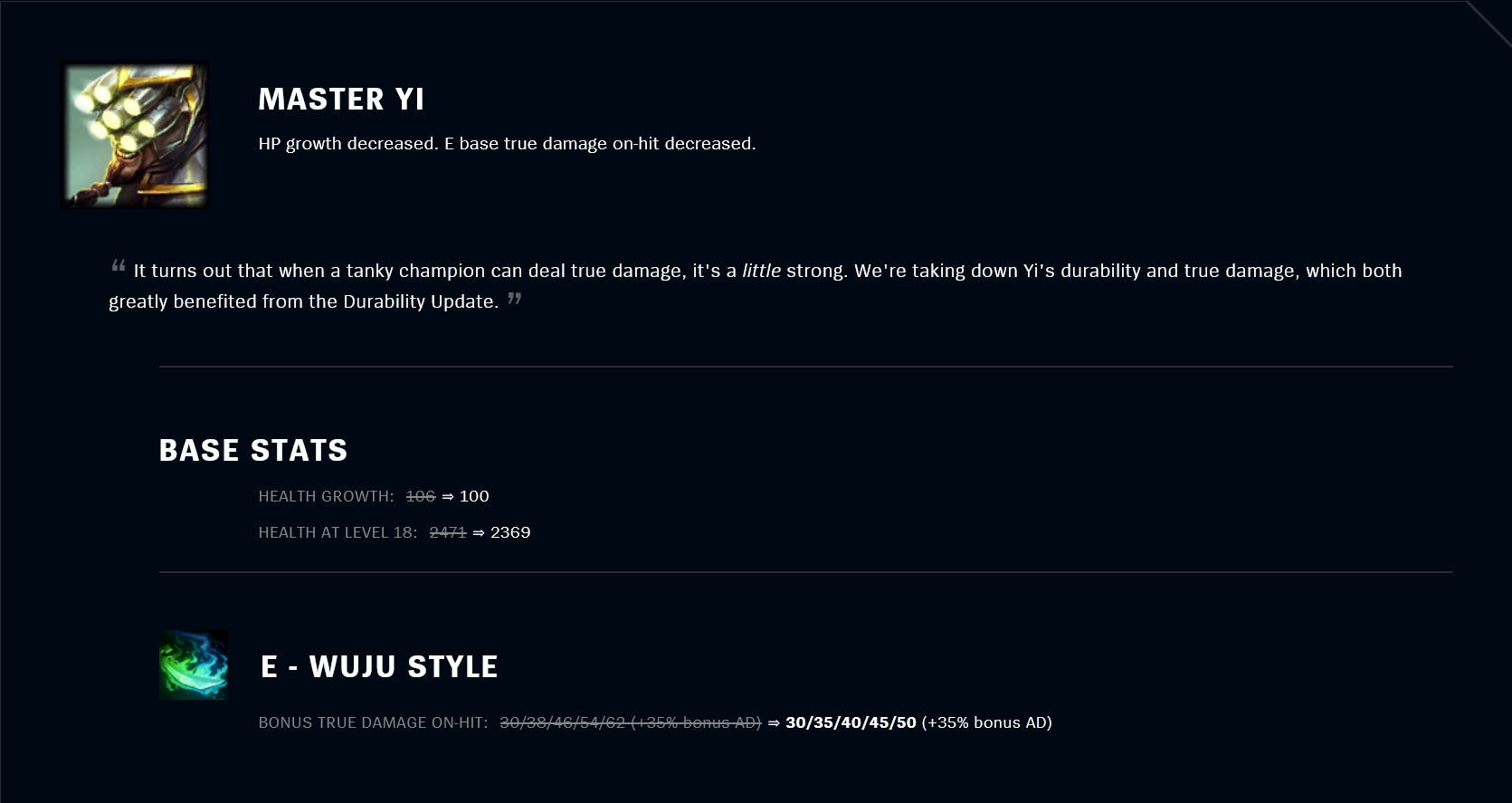Click the new health growth value 100
1512x803 pixels.
(474, 496)
